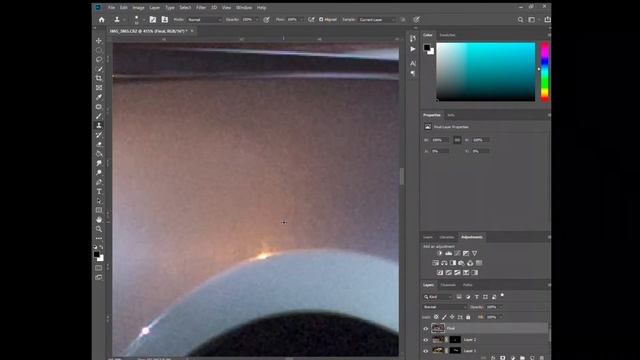The width and height of the screenshot is (640, 360).
Task: Add a Photo Filter adjustment
Action: click(x=461, y=263)
